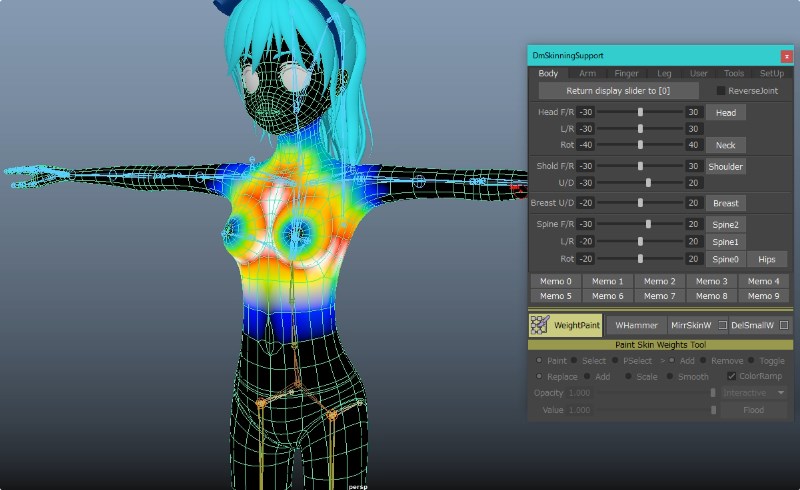This screenshot has width=800, height=490.
Task: Toggle the DelSmallW checkbox
Action: pos(784,325)
